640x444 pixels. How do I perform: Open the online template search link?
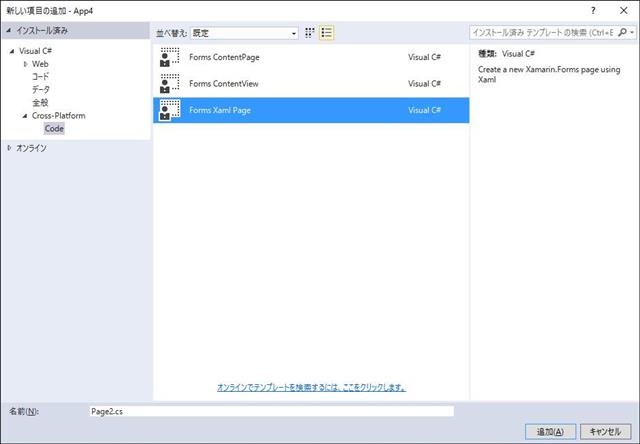click(311, 387)
